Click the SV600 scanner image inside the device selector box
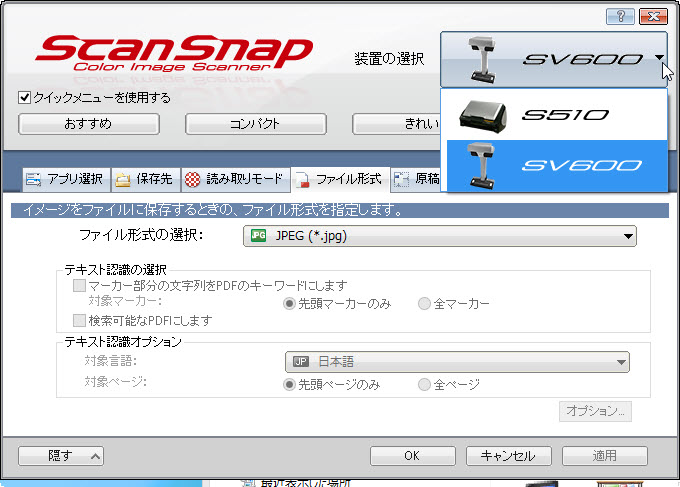Screen dimensions: 680x487 click(482, 59)
